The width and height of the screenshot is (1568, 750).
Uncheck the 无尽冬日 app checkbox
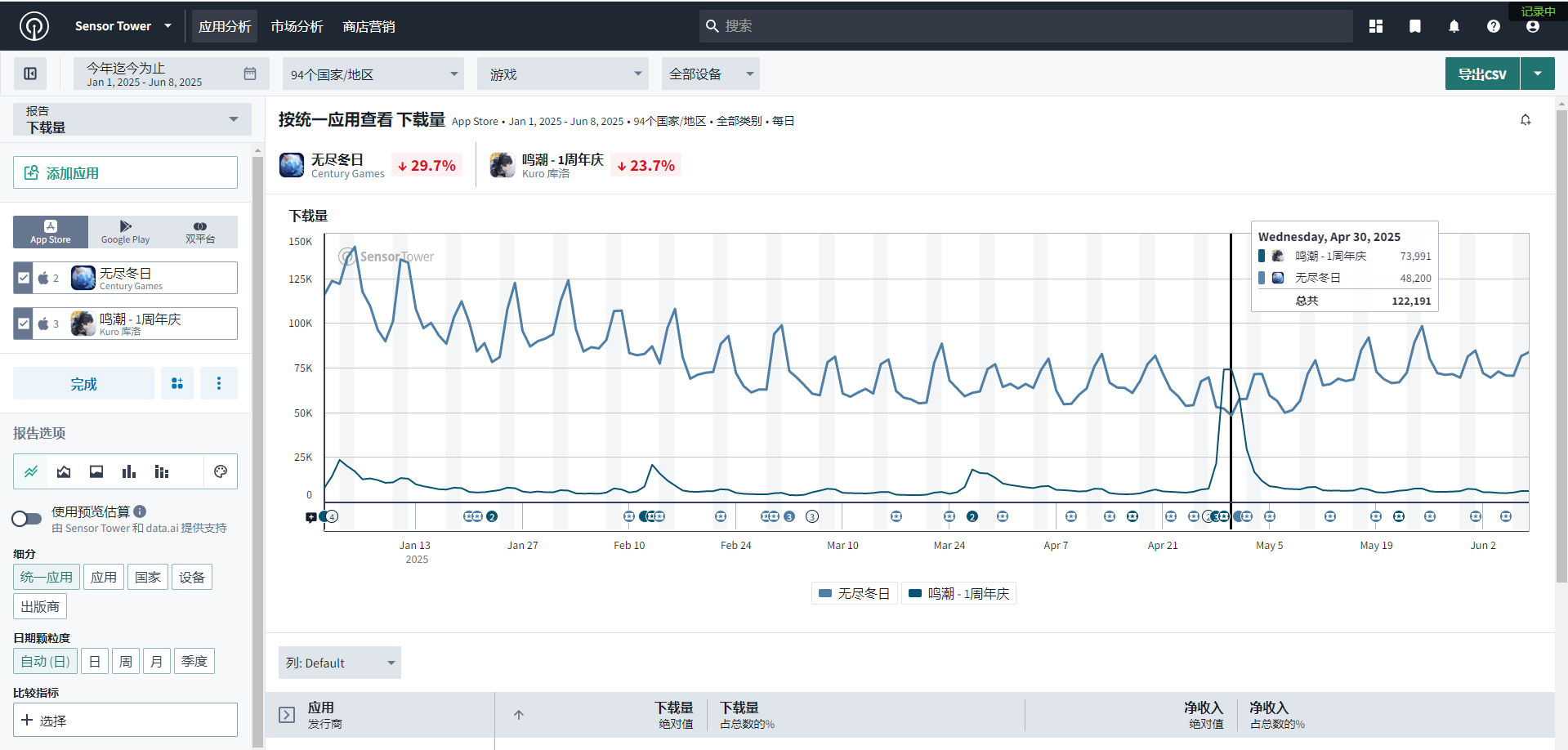click(x=24, y=278)
